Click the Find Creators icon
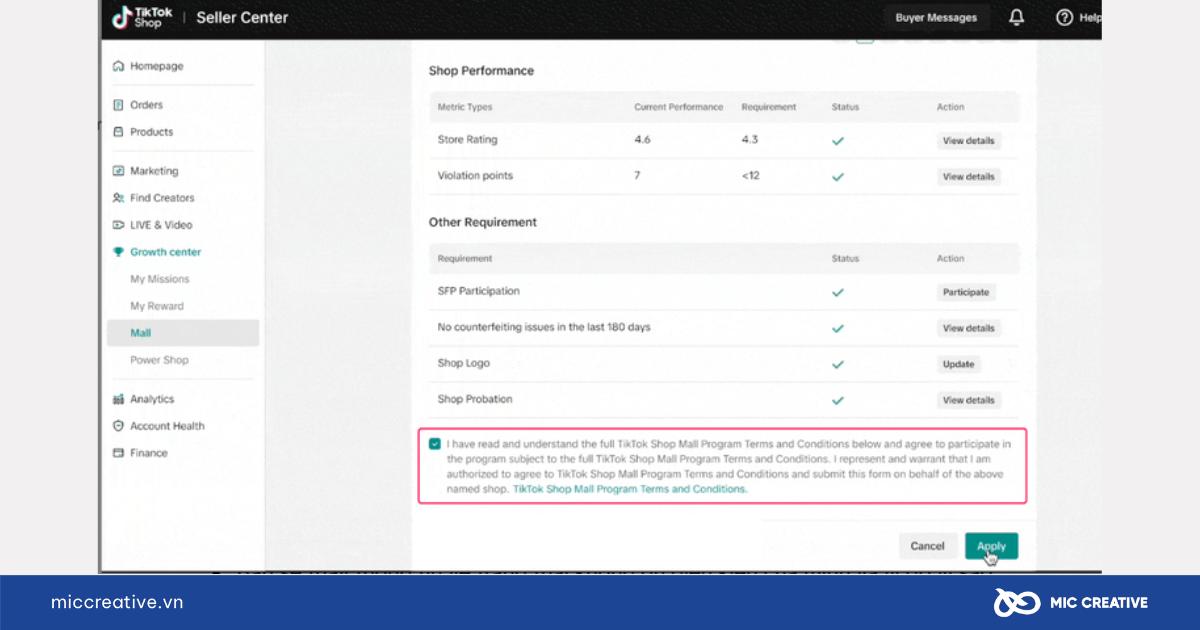The width and height of the screenshot is (1200, 630). 119,198
